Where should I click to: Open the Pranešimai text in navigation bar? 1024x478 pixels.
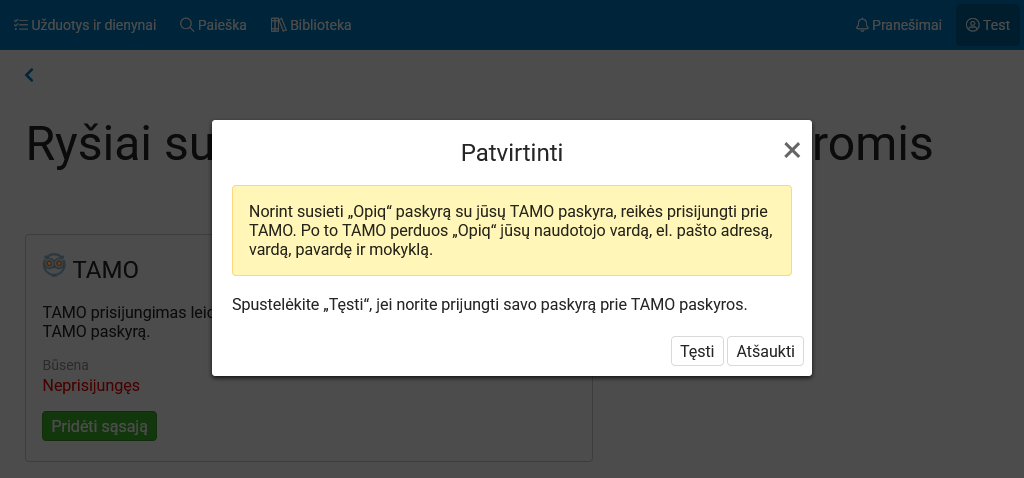(907, 25)
